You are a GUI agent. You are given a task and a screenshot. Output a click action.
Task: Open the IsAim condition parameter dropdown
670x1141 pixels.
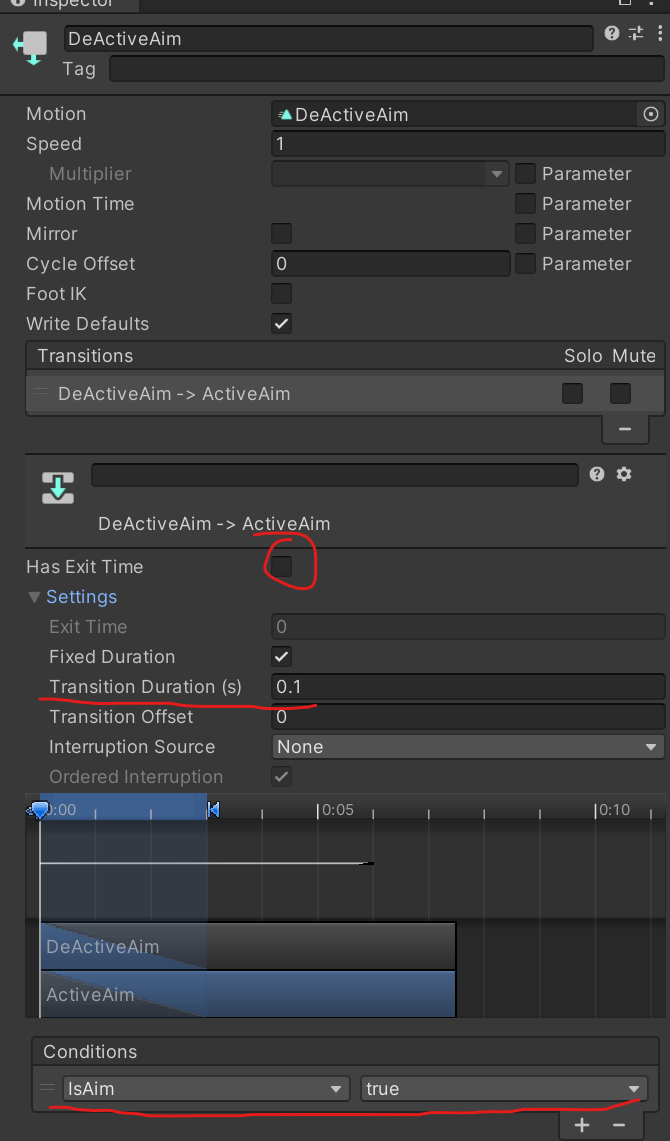pyautogui.click(x=204, y=1089)
